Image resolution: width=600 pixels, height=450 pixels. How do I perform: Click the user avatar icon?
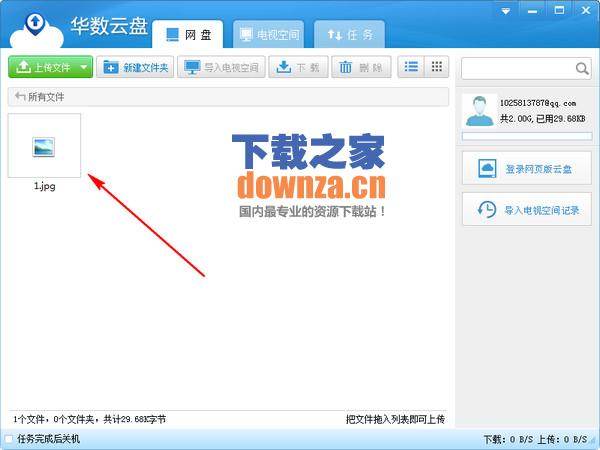coord(479,111)
